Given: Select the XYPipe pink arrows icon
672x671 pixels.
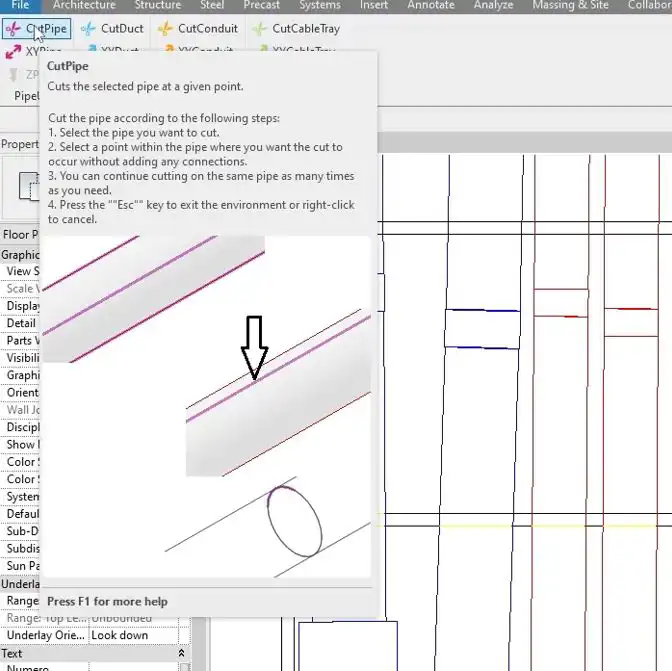Looking at the screenshot, I should click(13, 52).
